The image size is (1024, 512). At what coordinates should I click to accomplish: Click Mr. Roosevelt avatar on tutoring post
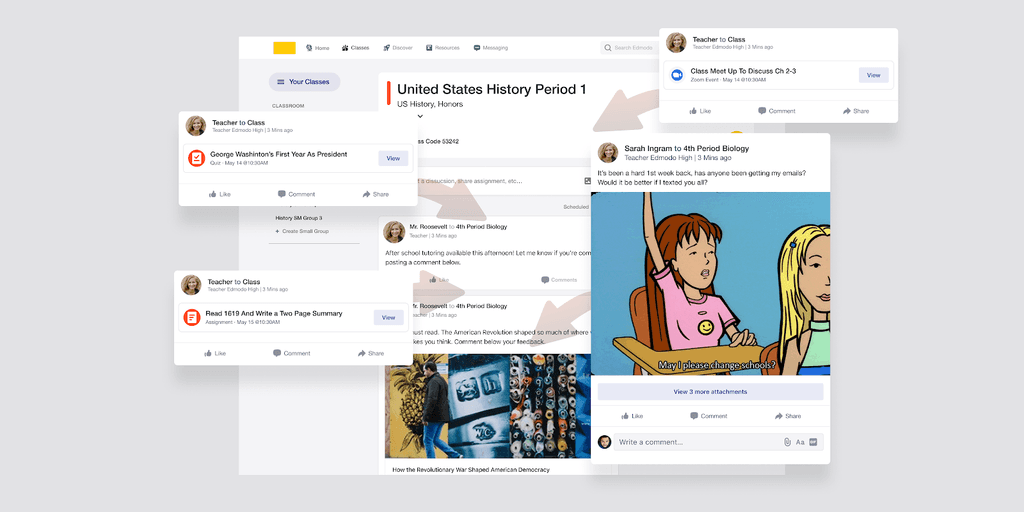pos(394,231)
